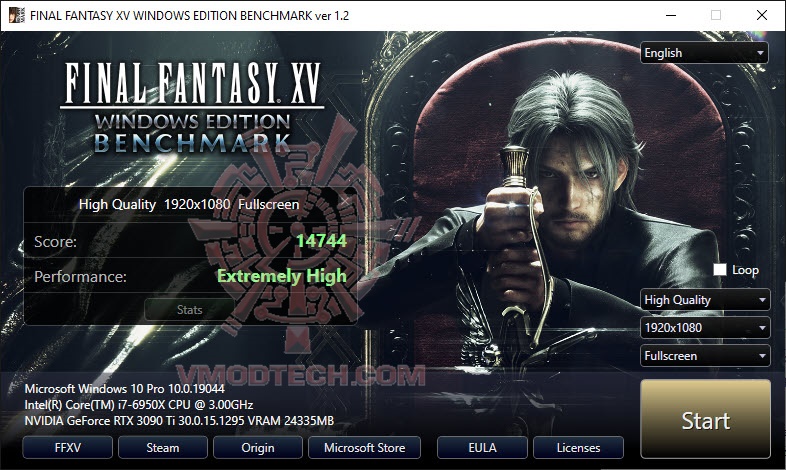Start the benchmark run
Image resolution: width=786 pixels, height=470 pixels.
pyautogui.click(x=705, y=419)
